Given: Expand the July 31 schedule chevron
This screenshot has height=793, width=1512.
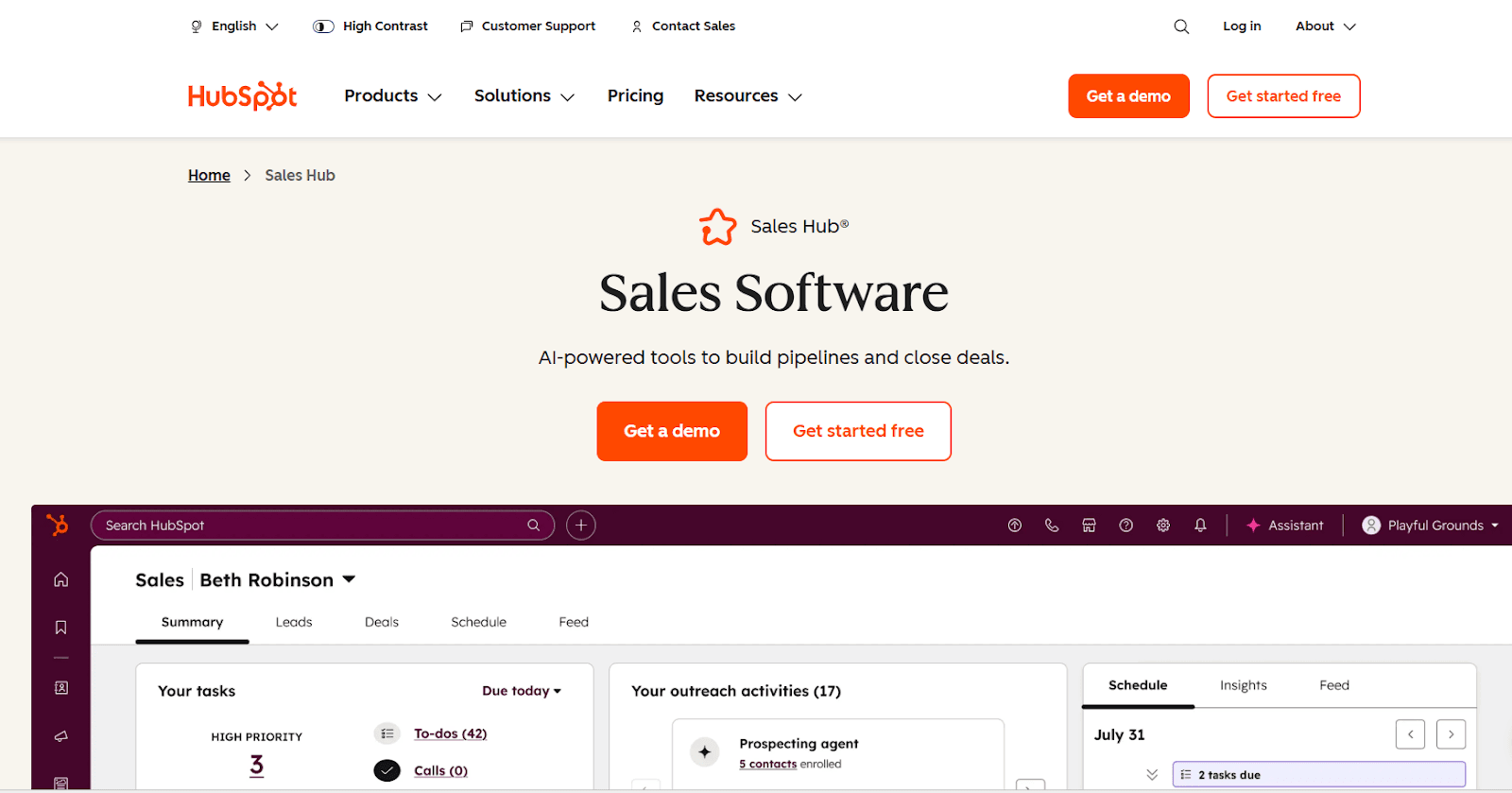Looking at the screenshot, I should coord(1152,774).
